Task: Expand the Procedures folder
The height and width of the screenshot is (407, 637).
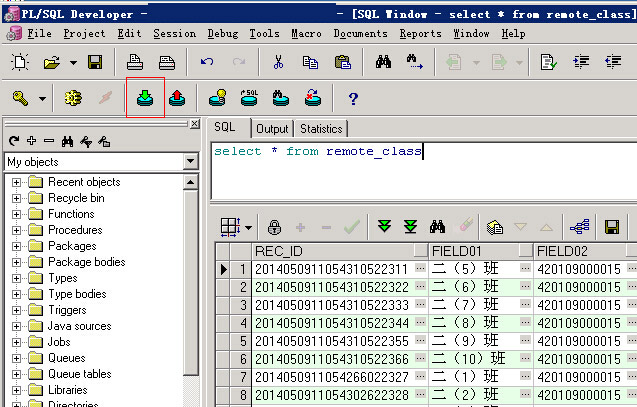Action: pos(16,230)
